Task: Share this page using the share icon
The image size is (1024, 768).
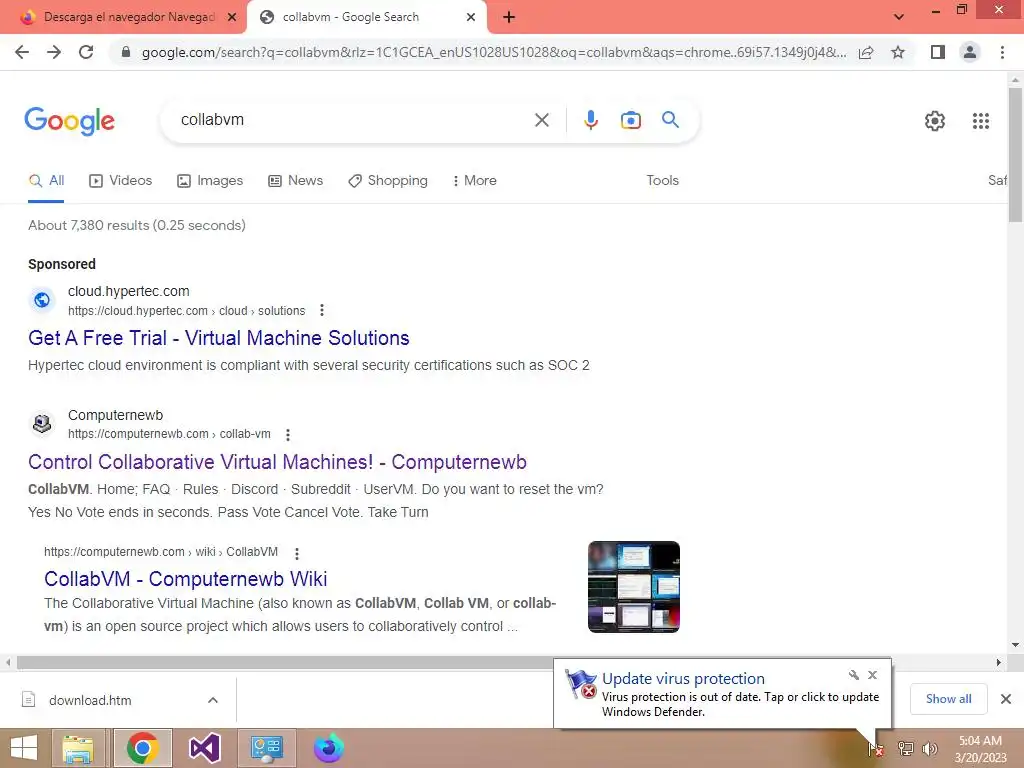Action: tap(866, 52)
